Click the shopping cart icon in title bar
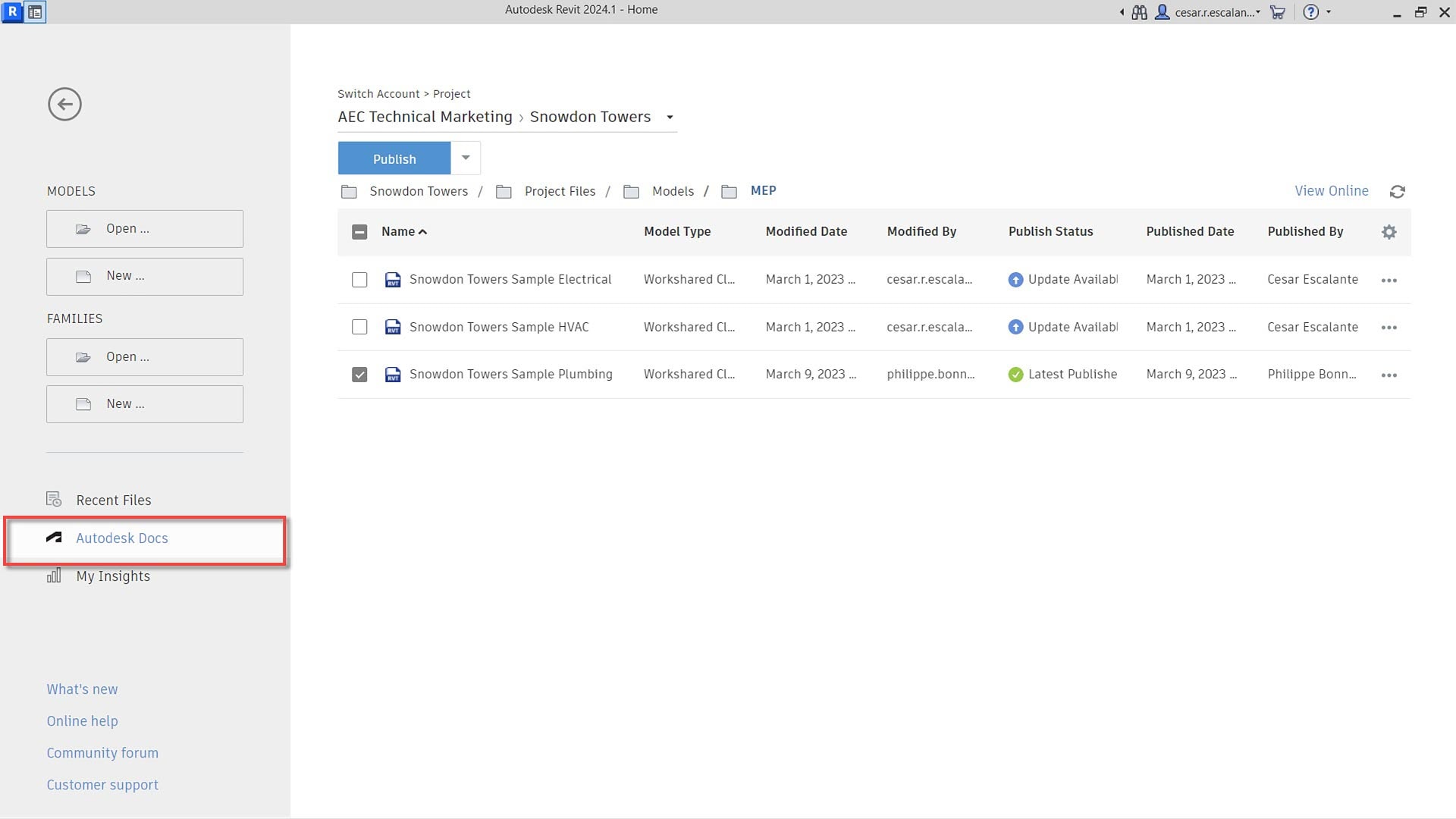 pyautogui.click(x=1278, y=12)
